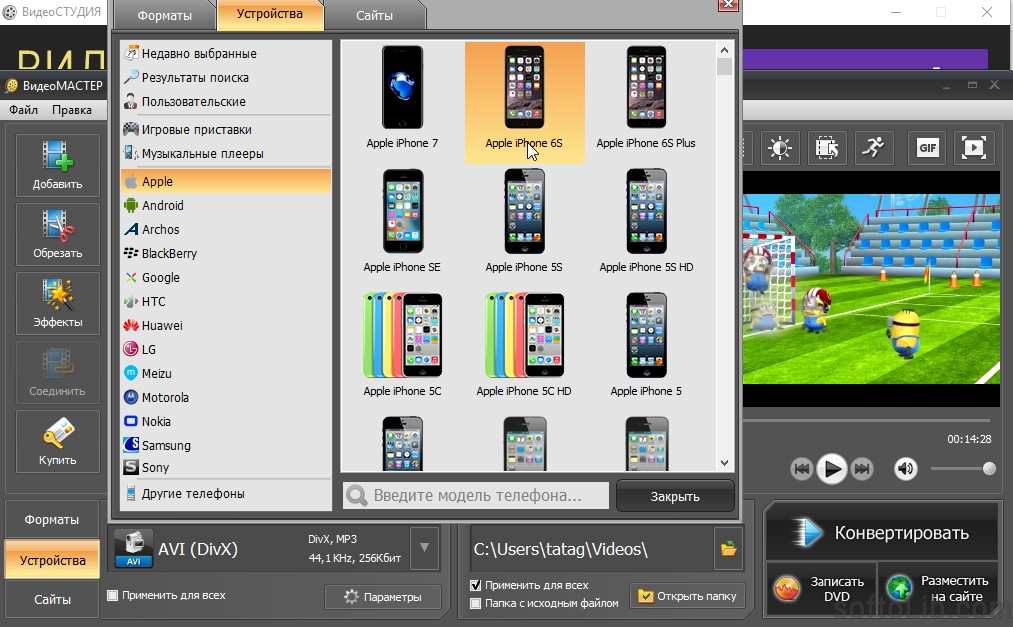Click the volume speaker icon
The width and height of the screenshot is (1013, 627).
pos(905,469)
